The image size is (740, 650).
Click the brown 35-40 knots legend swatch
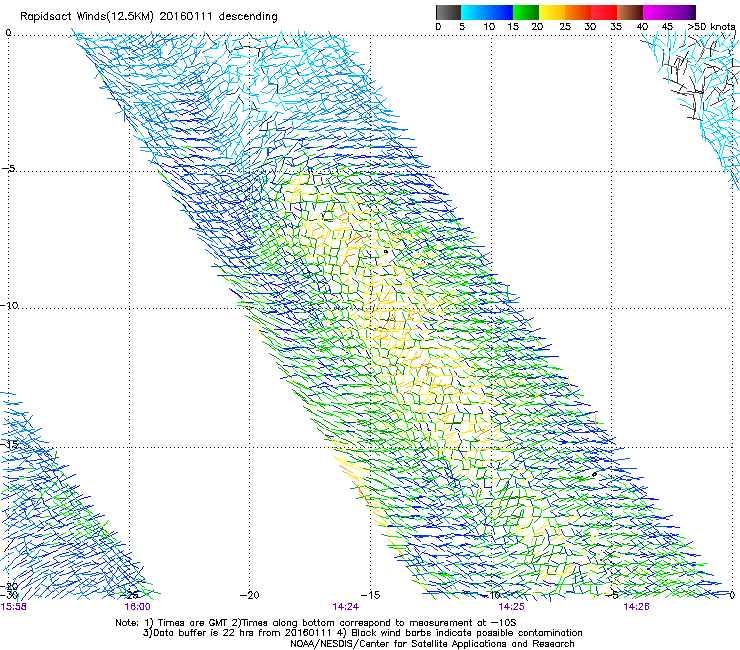(630, 12)
